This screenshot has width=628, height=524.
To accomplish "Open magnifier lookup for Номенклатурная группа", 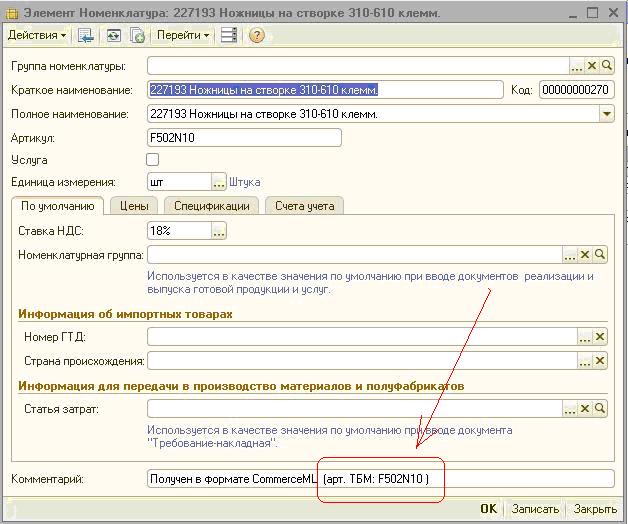I will [x=601, y=255].
